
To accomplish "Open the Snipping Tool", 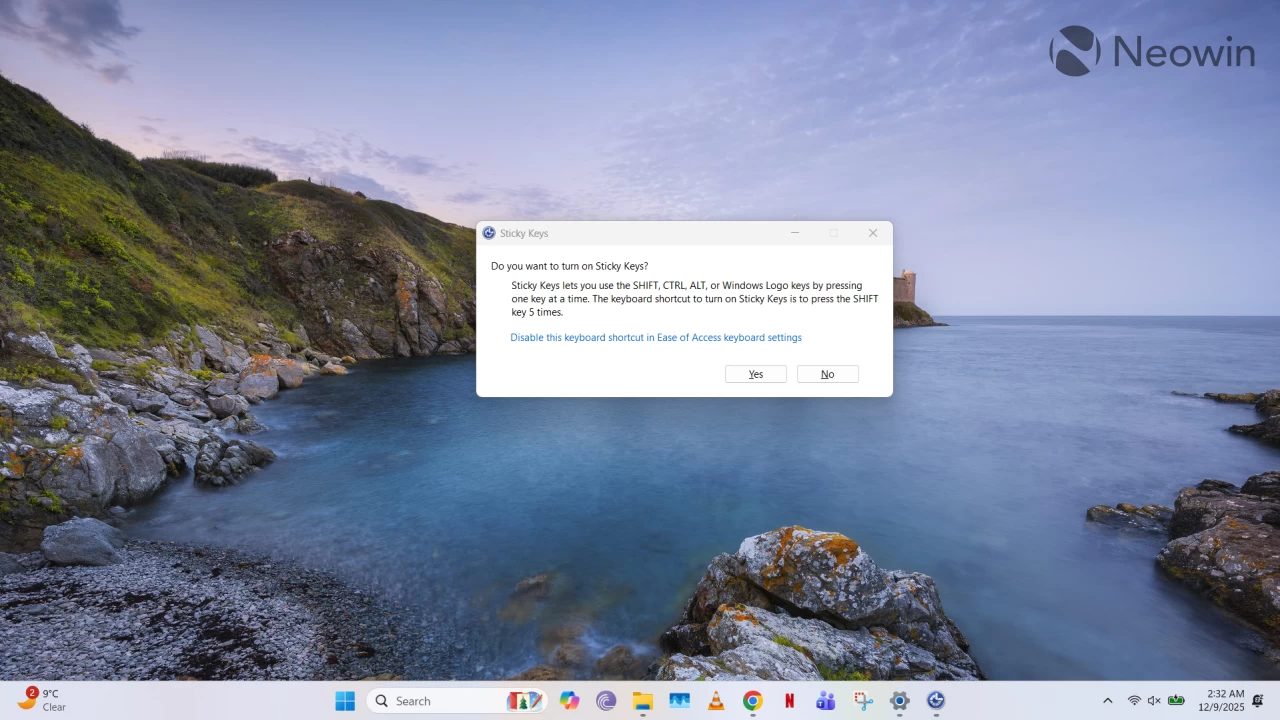I will pos(863,701).
